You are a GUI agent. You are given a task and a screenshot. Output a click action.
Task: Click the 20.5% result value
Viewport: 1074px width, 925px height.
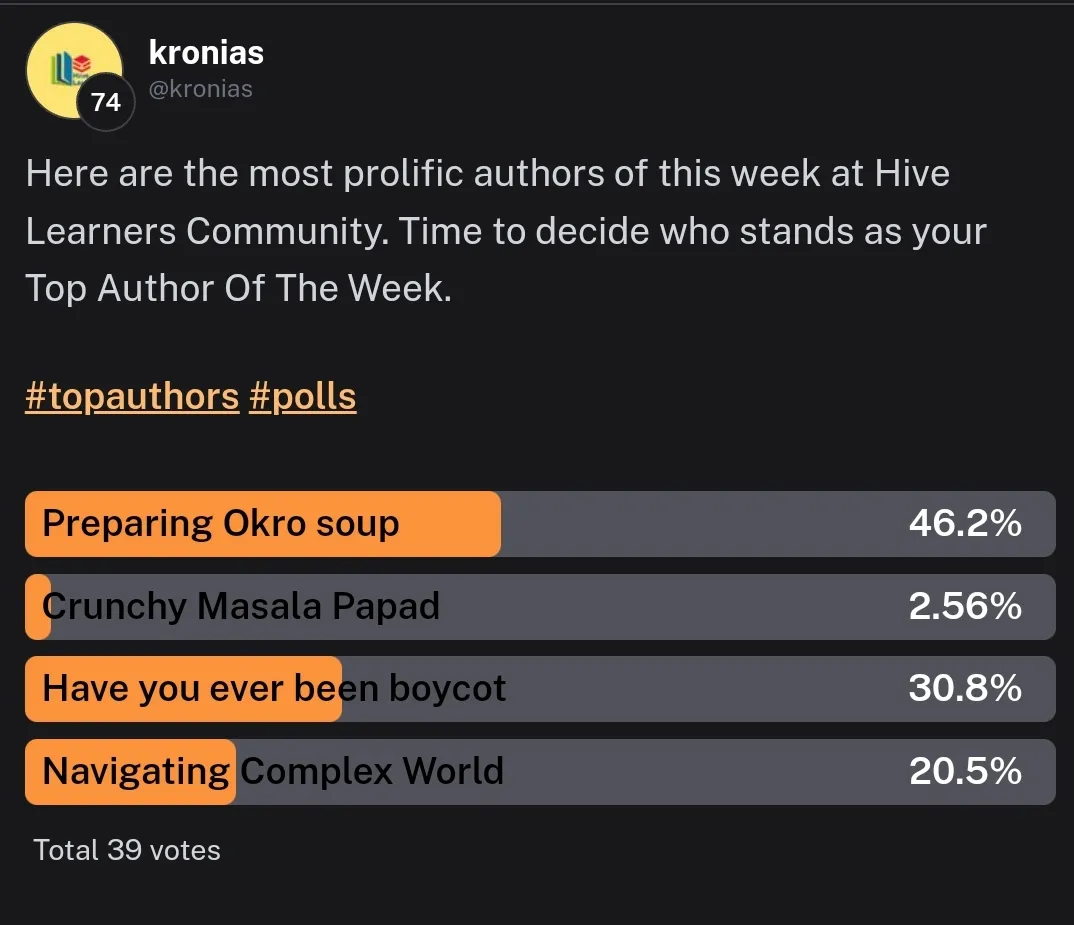coord(965,772)
